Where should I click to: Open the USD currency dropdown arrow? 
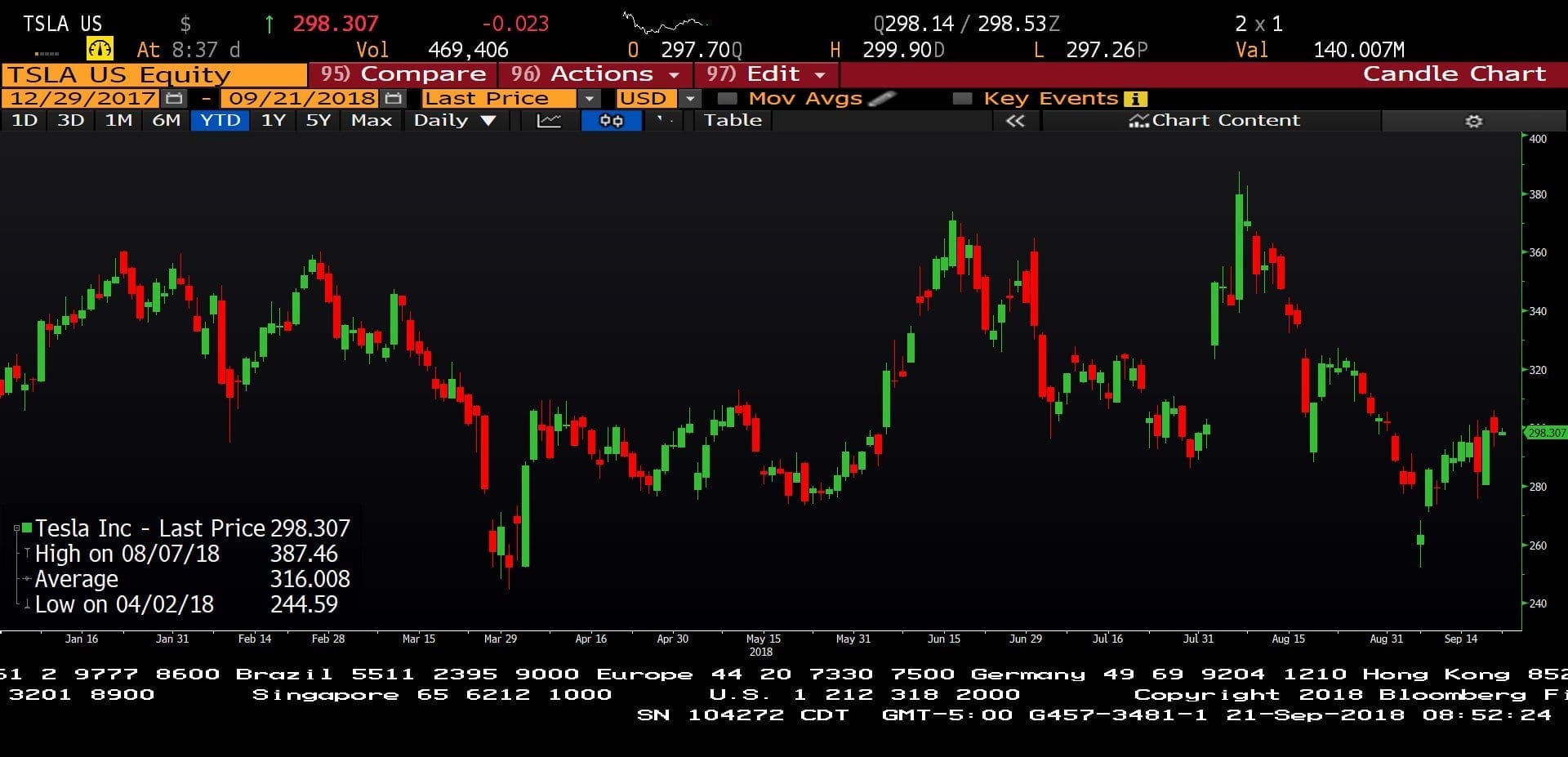click(x=690, y=99)
